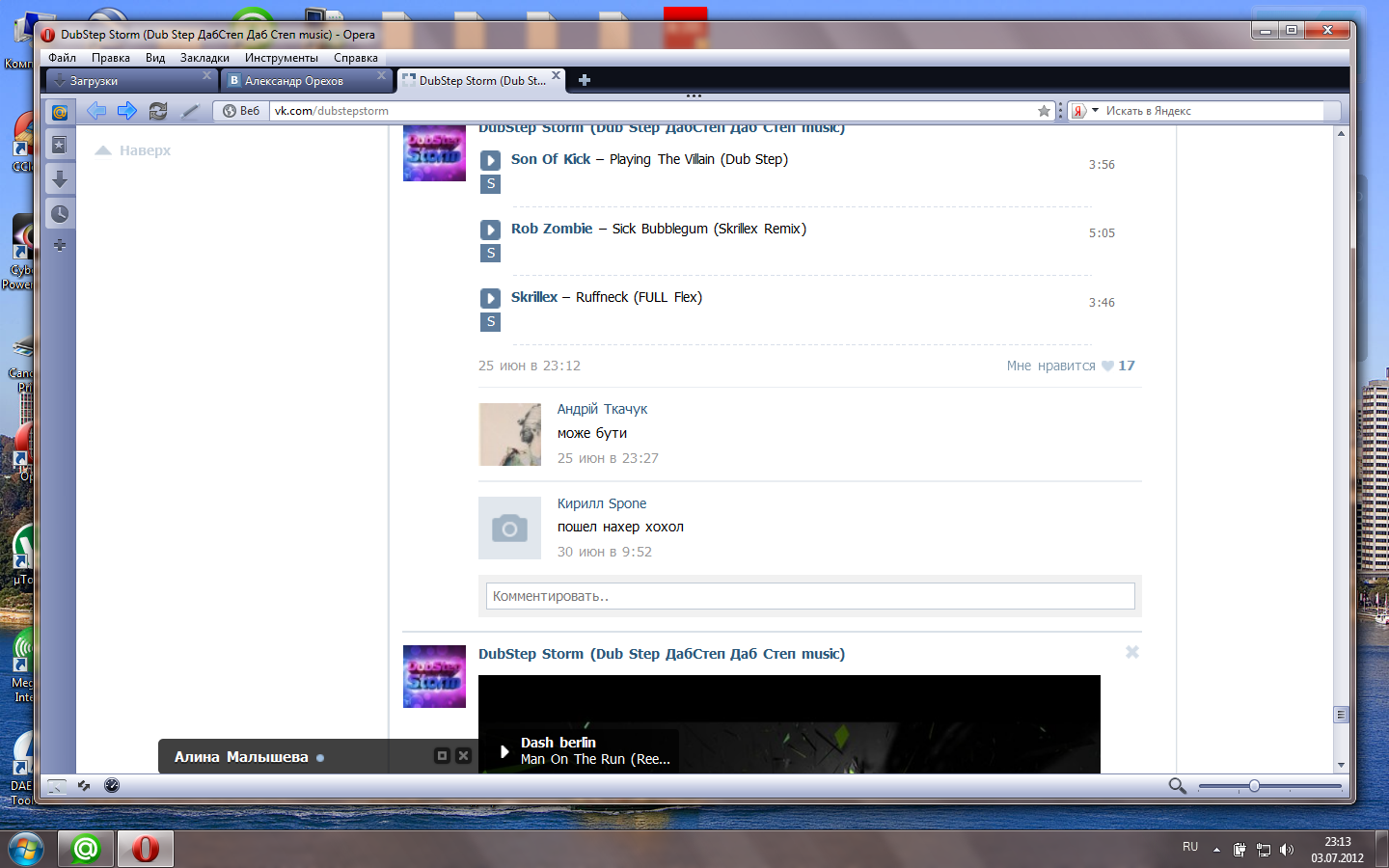The height and width of the screenshot is (868, 1389).
Task: Maximize the Алина Малышева chat popup
Action: tap(442, 755)
